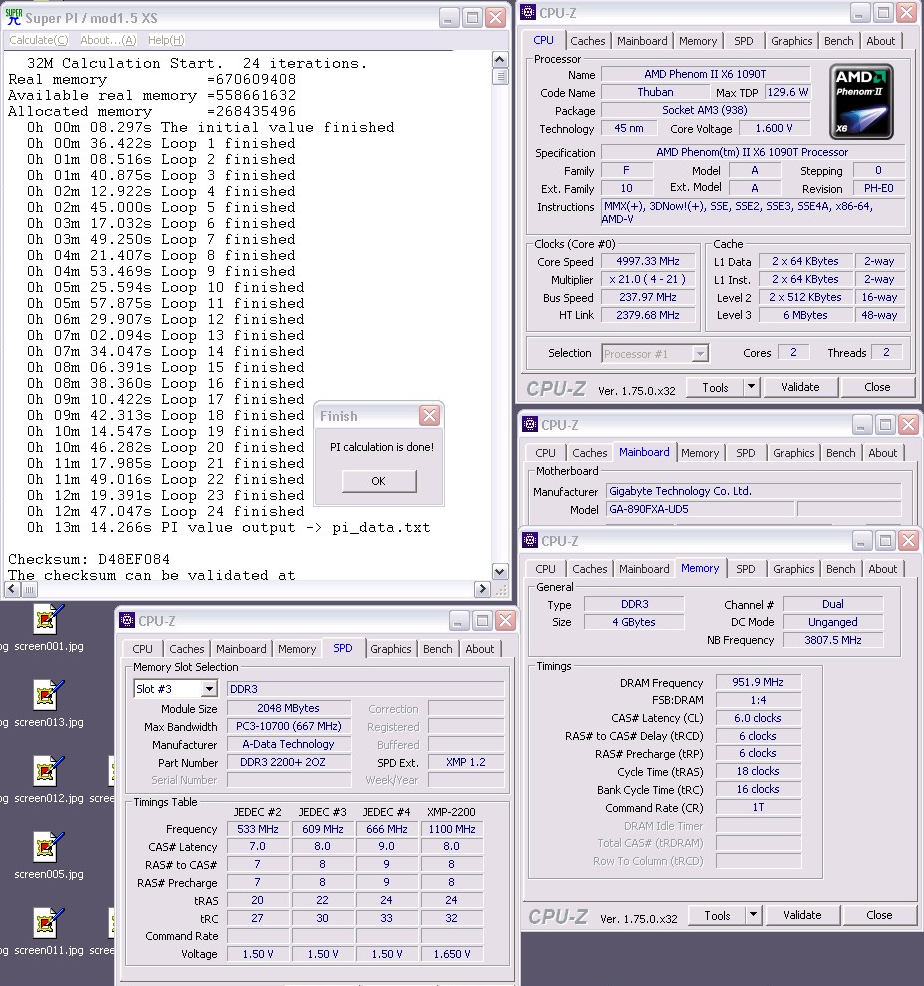The height and width of the screenshot is (986, 924).
Task: Click the HT Link 2379.68 MHz value
Action: [648, 315]
